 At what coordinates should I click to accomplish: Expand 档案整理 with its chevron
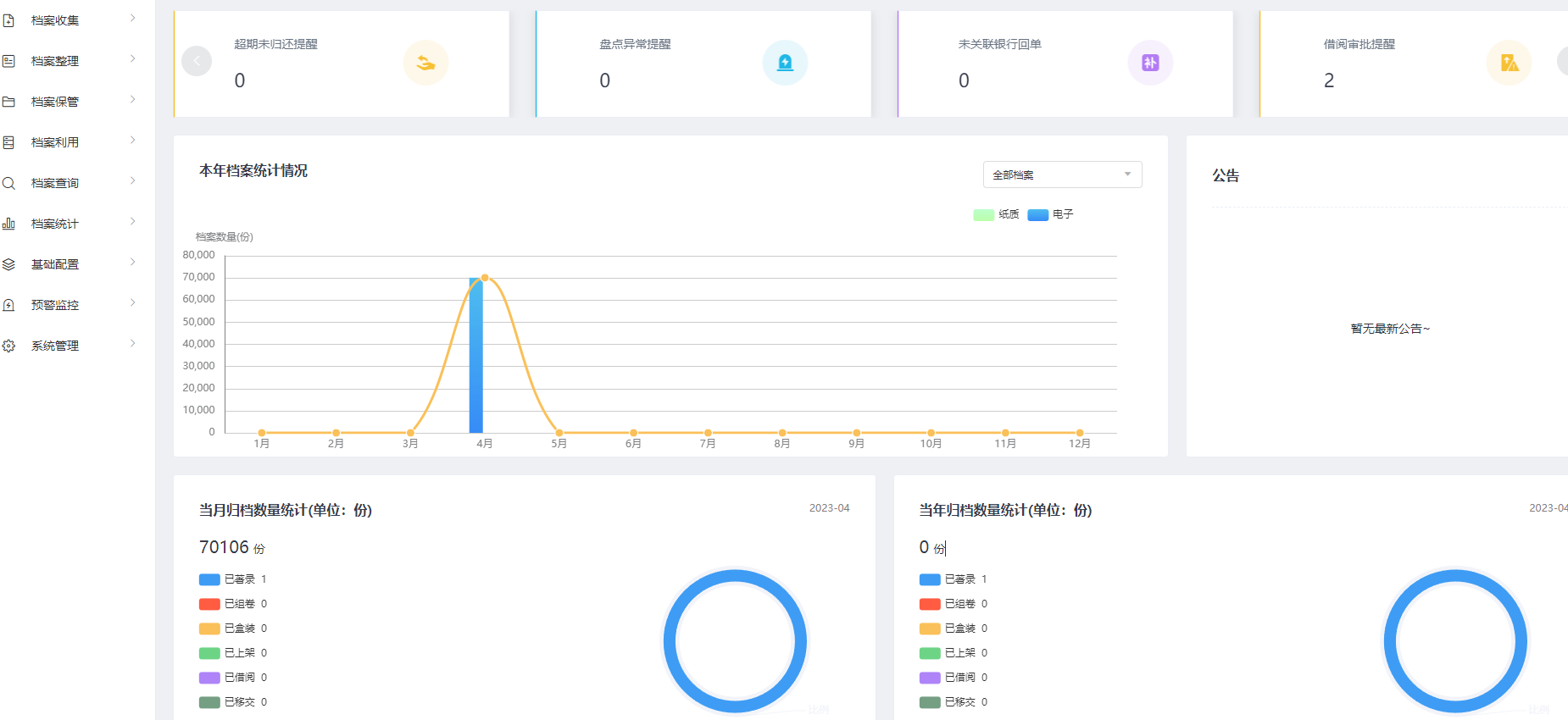pyautogui.click(x=133, y=58)
